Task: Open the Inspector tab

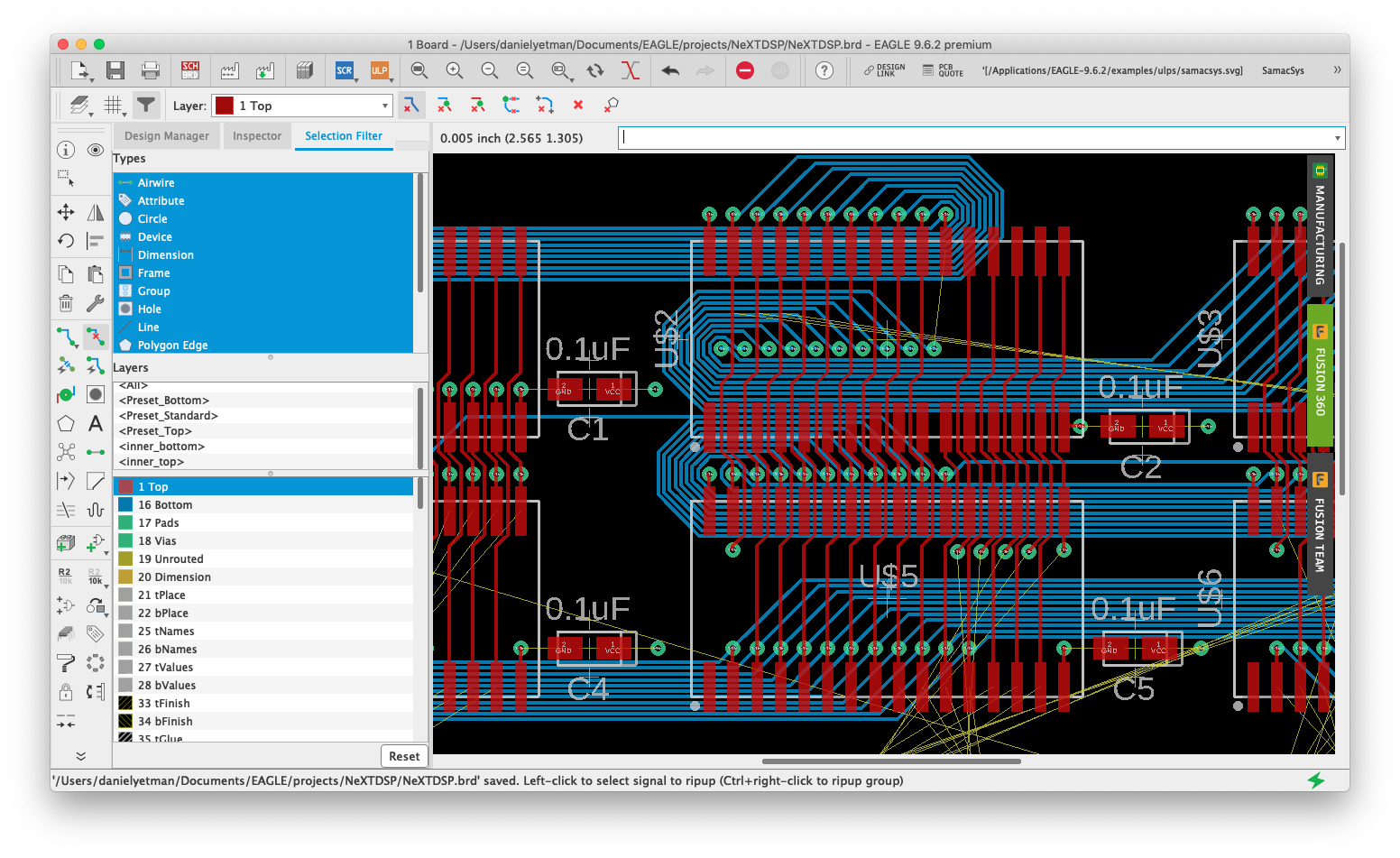Action: (x=257, y=136)
